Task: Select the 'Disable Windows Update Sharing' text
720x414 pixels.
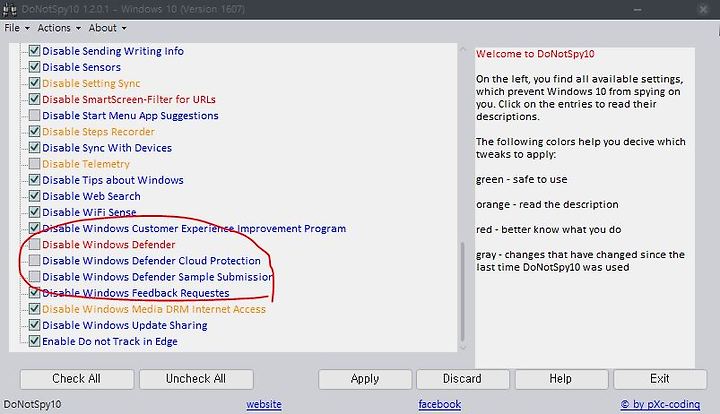Action: click(x=125, y=325)
